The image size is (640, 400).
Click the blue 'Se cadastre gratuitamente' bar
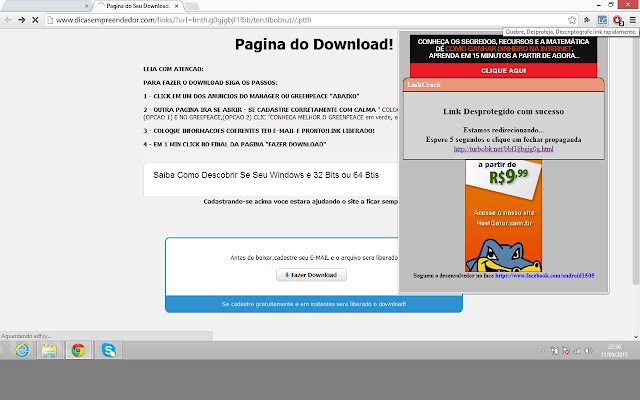point(314,304)
